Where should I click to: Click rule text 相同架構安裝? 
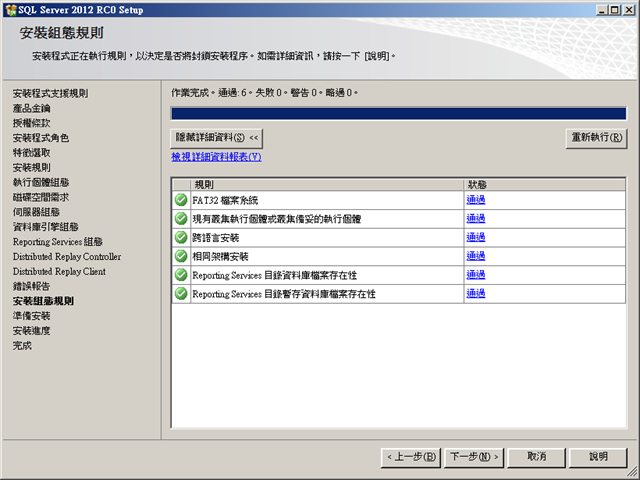point(220,257)
